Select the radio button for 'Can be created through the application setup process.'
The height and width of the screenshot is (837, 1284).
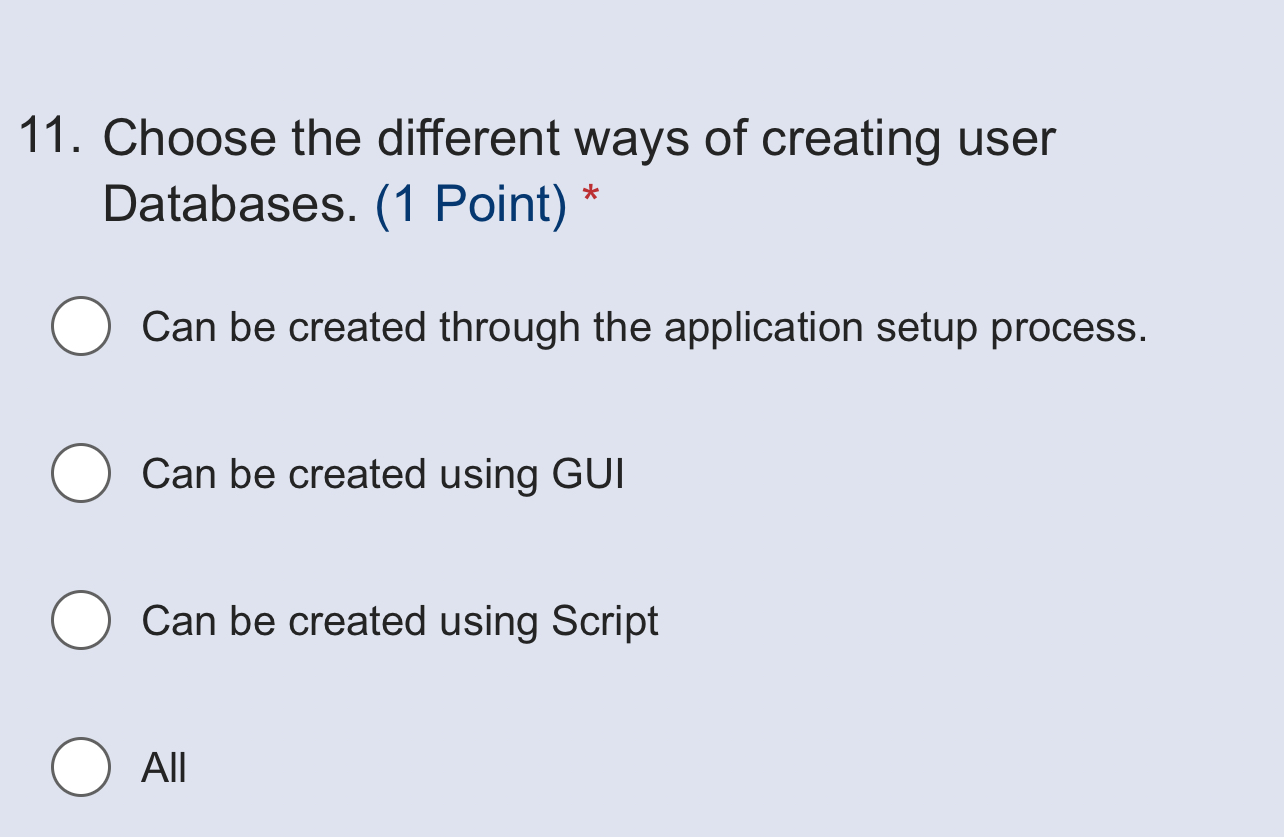coord(81,326)
